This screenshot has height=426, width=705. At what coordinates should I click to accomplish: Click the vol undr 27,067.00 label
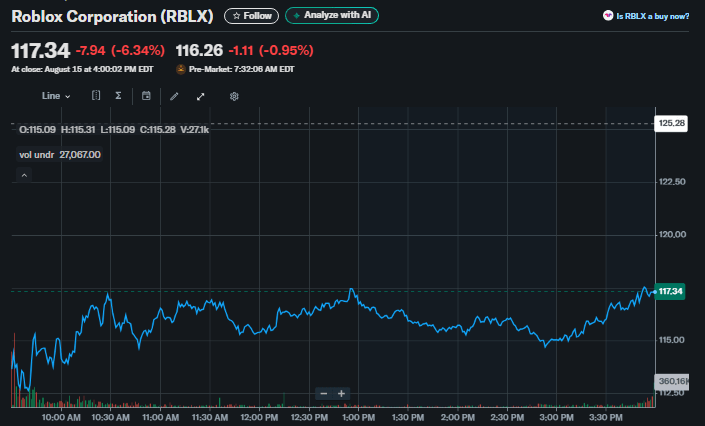point(60,155)
